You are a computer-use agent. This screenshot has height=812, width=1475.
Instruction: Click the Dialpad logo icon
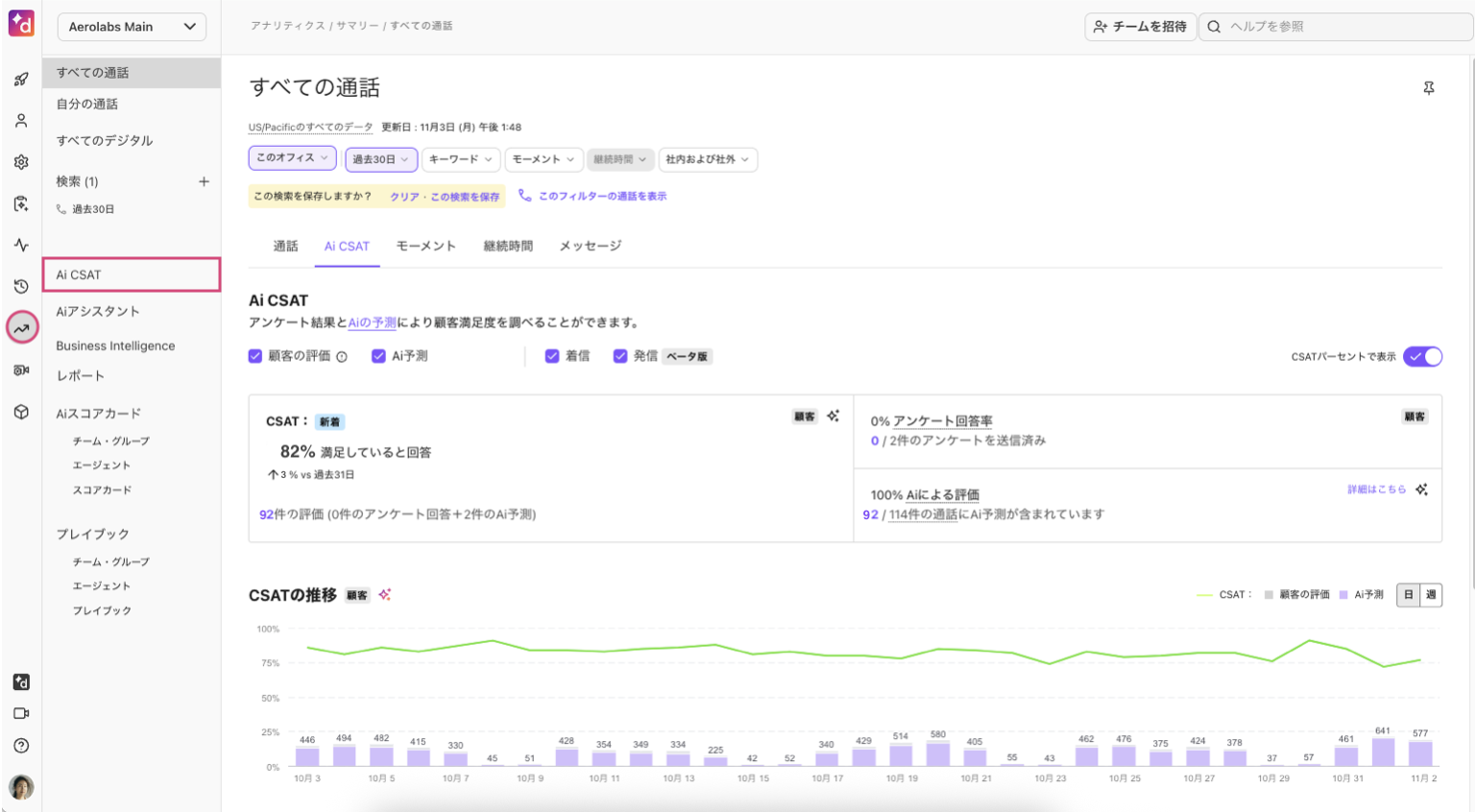21,23
